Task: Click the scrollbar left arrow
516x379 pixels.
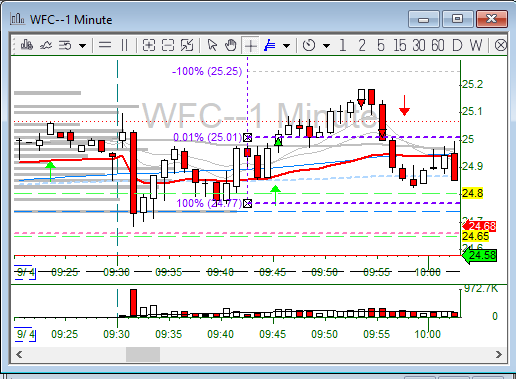Action: (19, 354)
